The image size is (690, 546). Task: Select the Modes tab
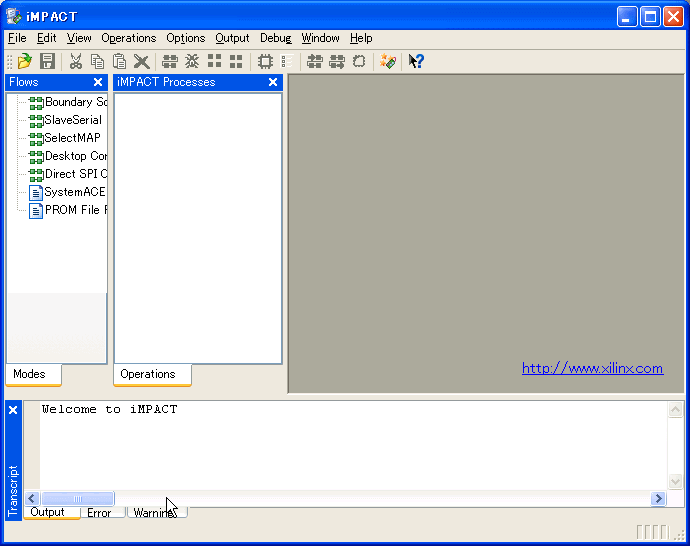click(30, 374)
